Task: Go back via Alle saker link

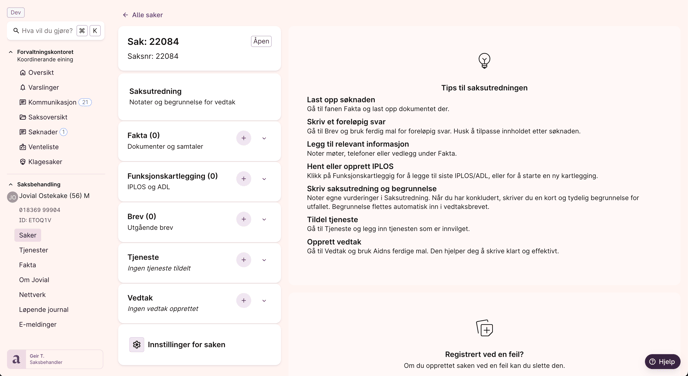Action: click(143, 15)
